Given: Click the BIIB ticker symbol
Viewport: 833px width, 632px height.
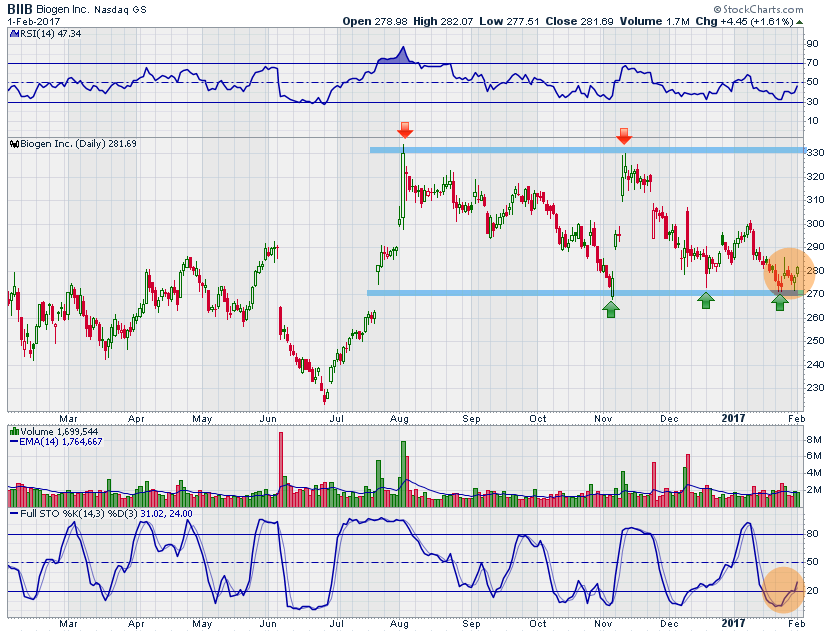Looking at the screenshot, I should [x=20, y=9].
